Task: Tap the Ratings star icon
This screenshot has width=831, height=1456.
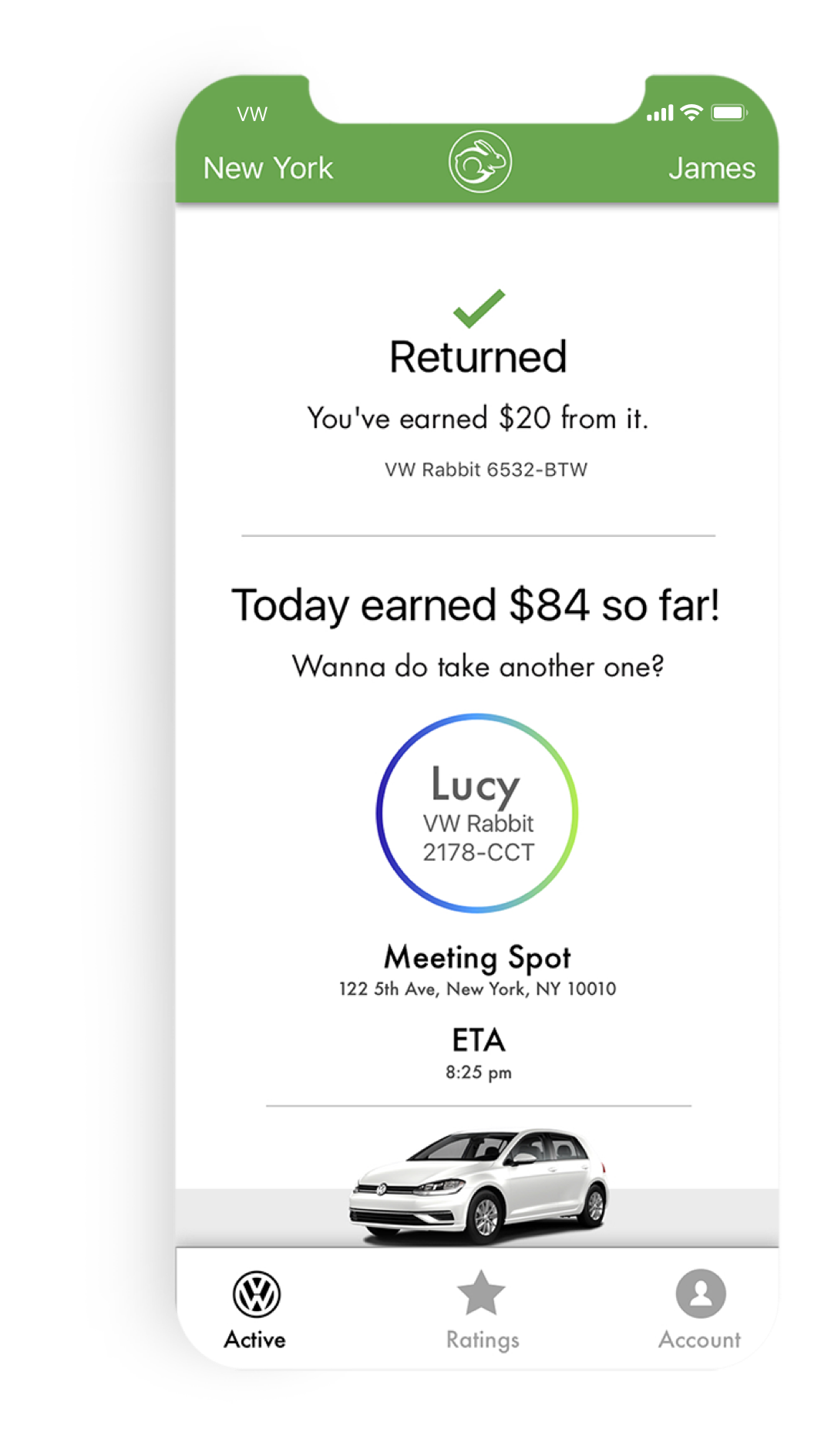Action: (481, 1293)
